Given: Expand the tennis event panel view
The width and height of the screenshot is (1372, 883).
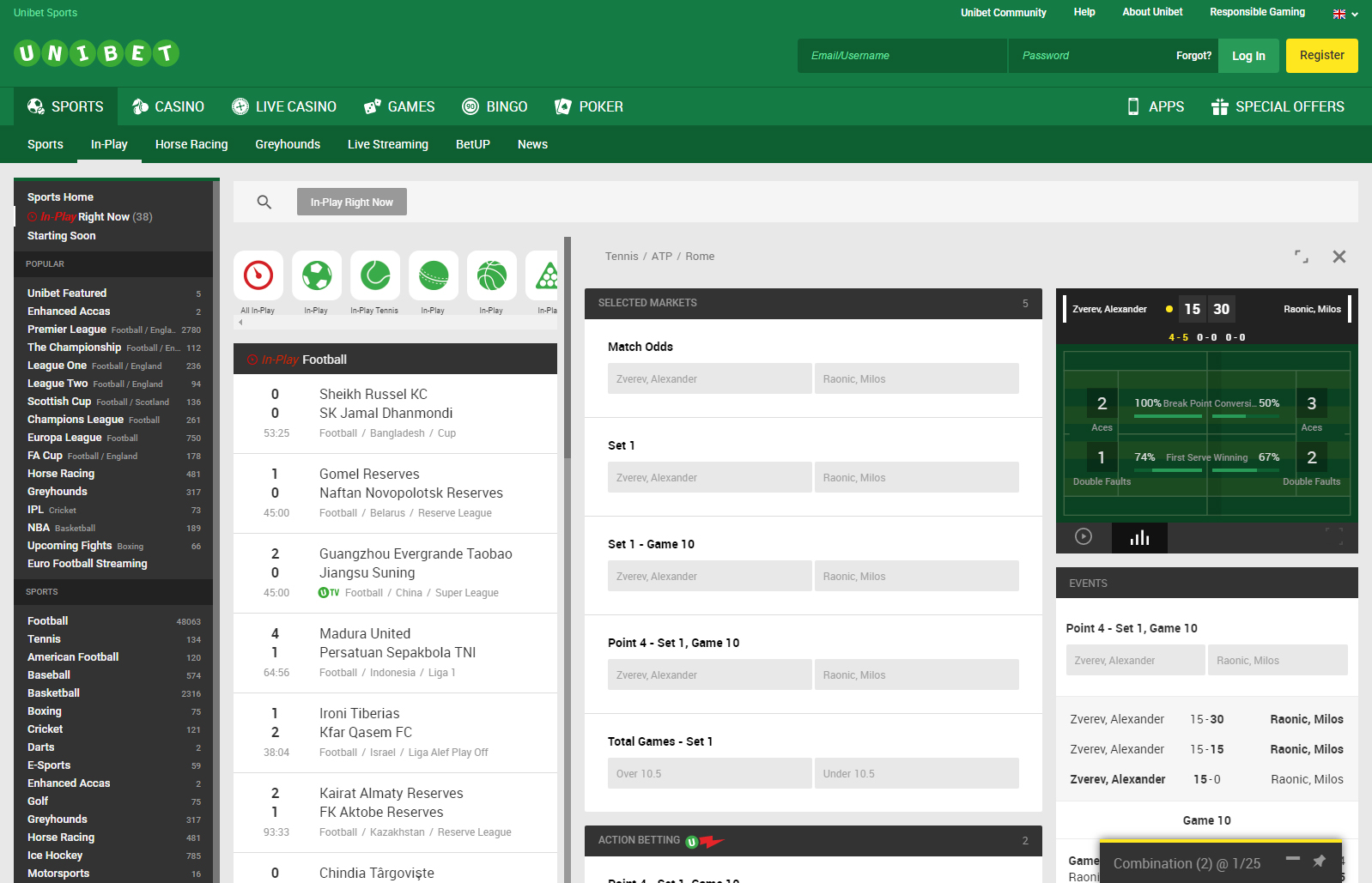Looking at the screenshot, I should [1302, 257].
